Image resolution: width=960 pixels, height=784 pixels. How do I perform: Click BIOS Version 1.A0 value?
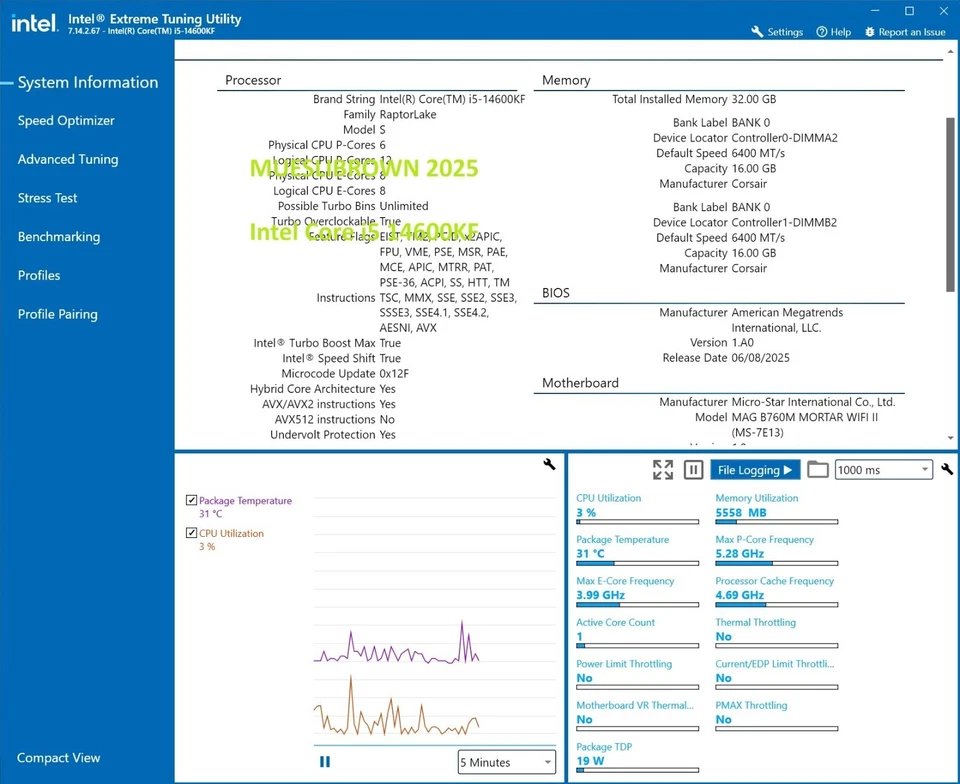click(x=743, y=342)
